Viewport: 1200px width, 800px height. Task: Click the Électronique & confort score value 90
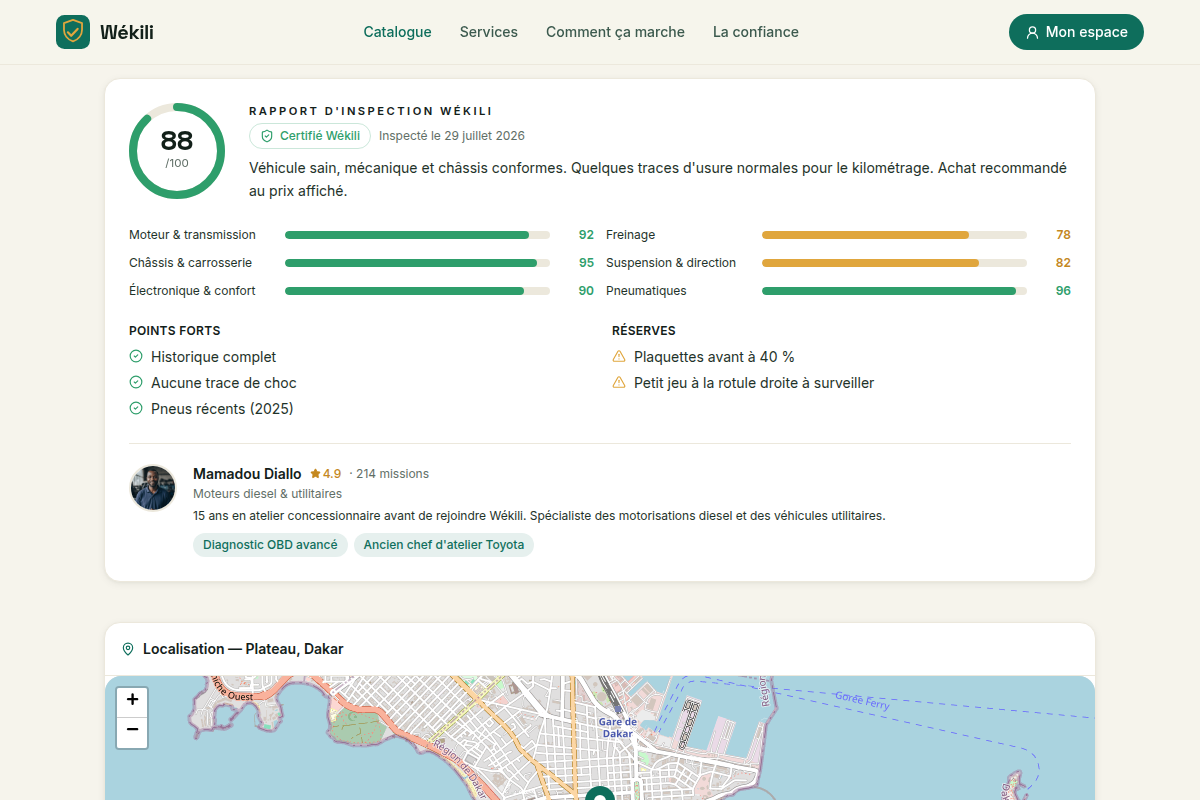(586, 291)
